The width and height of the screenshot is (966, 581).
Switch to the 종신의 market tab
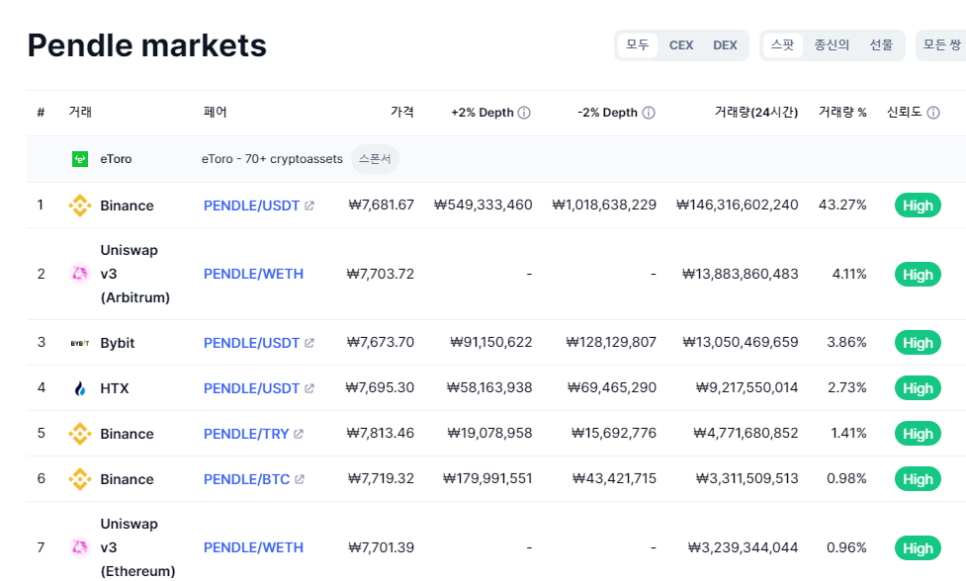pos(832,45)
